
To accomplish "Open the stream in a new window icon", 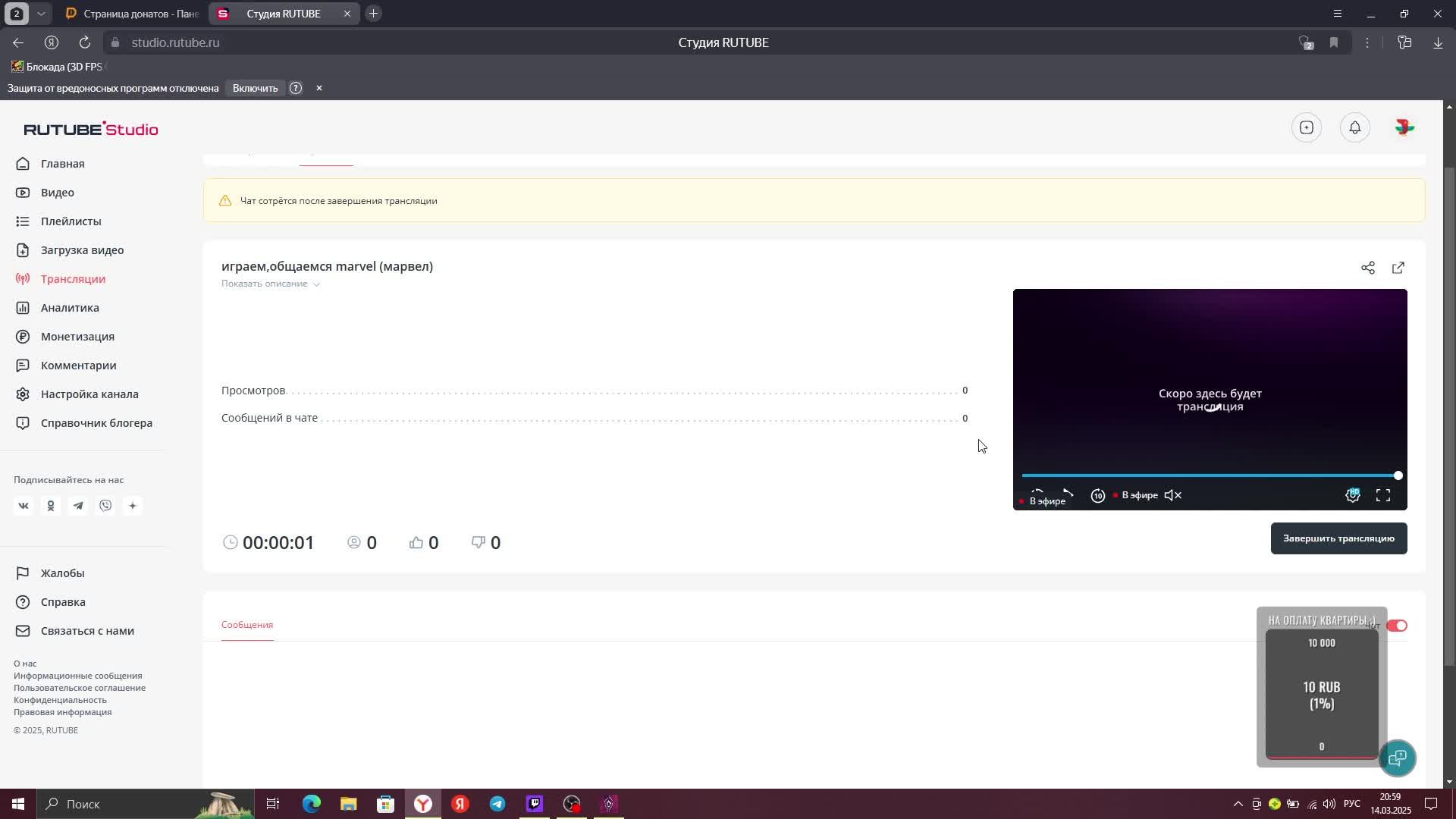I will tap(1398, 268).
